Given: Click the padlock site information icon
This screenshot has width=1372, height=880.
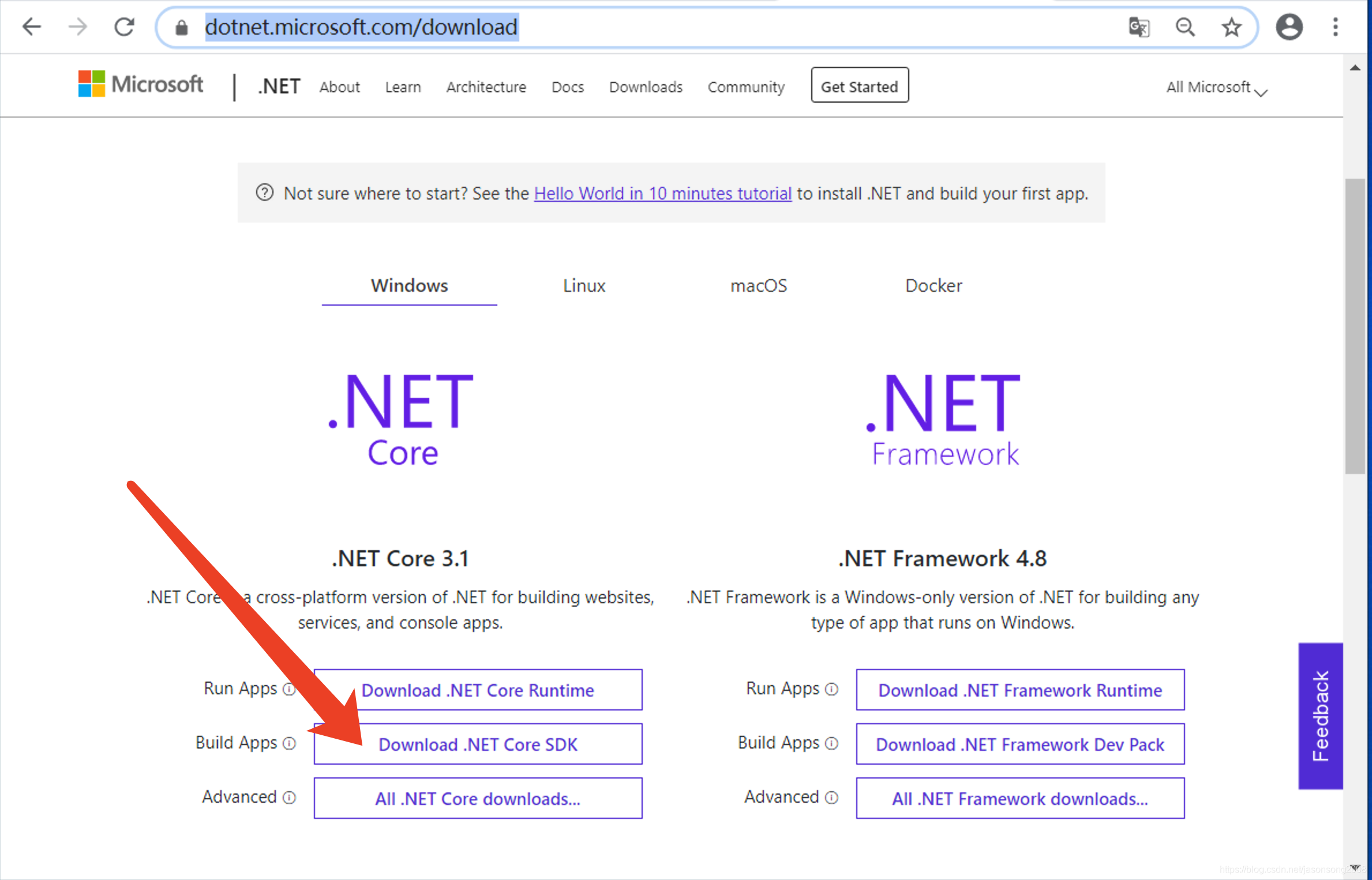Looking at the screenshot, I should point(181,27).
